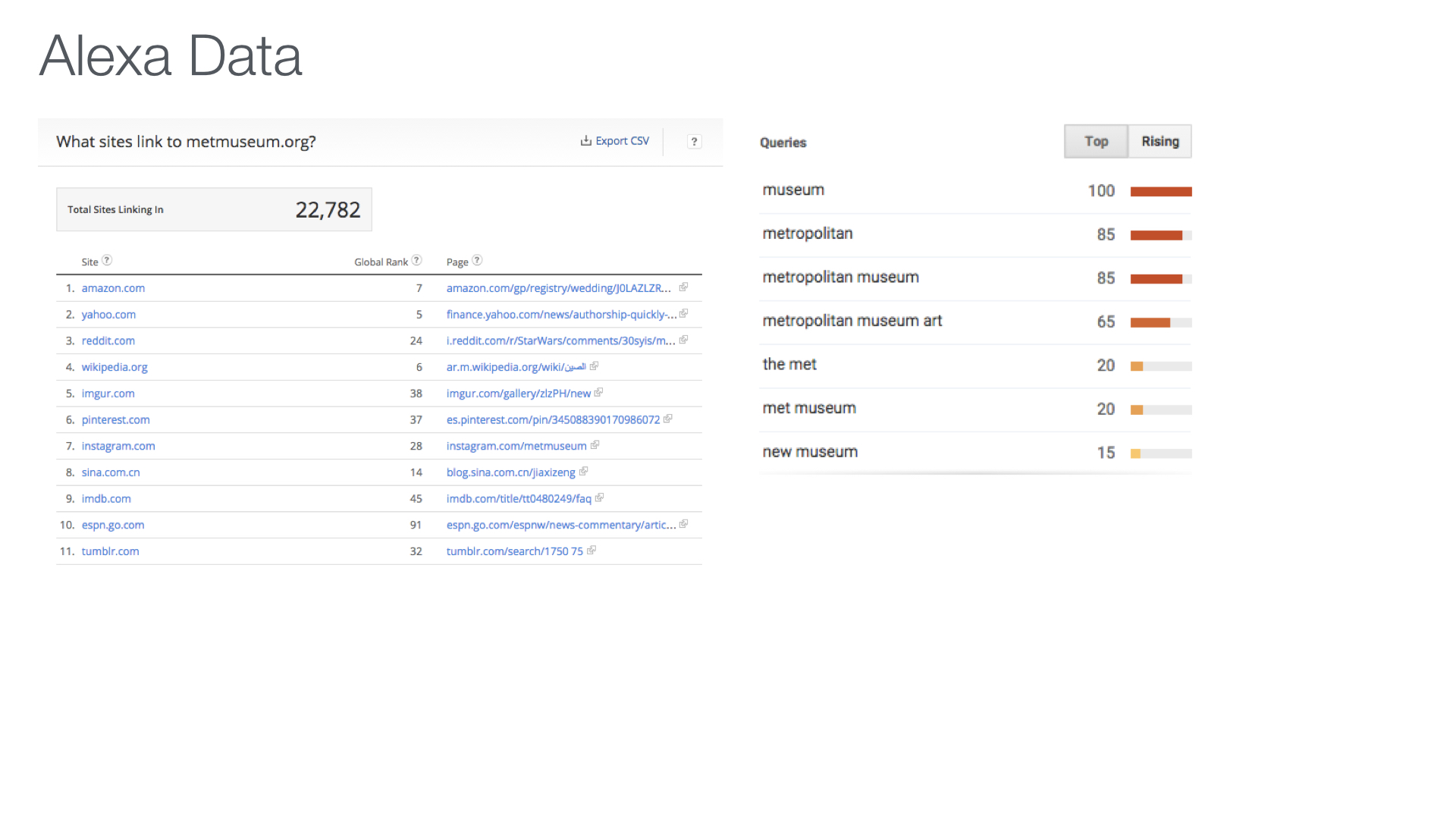Image resolution: width=1456 pixels, height=819 pixels.
Task: Open instagram.com/metmuseum page link
Action: point(516,446)
